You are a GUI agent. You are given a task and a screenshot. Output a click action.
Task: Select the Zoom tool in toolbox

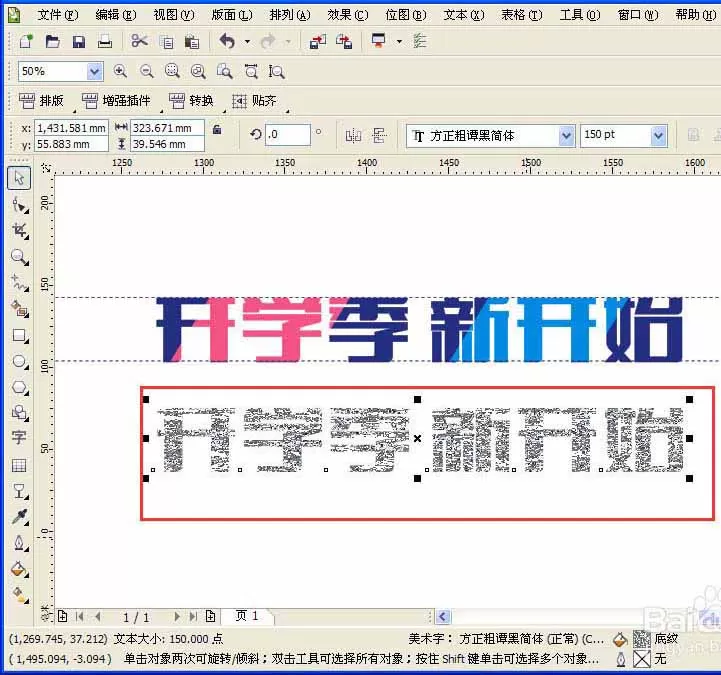pos(20,257)
